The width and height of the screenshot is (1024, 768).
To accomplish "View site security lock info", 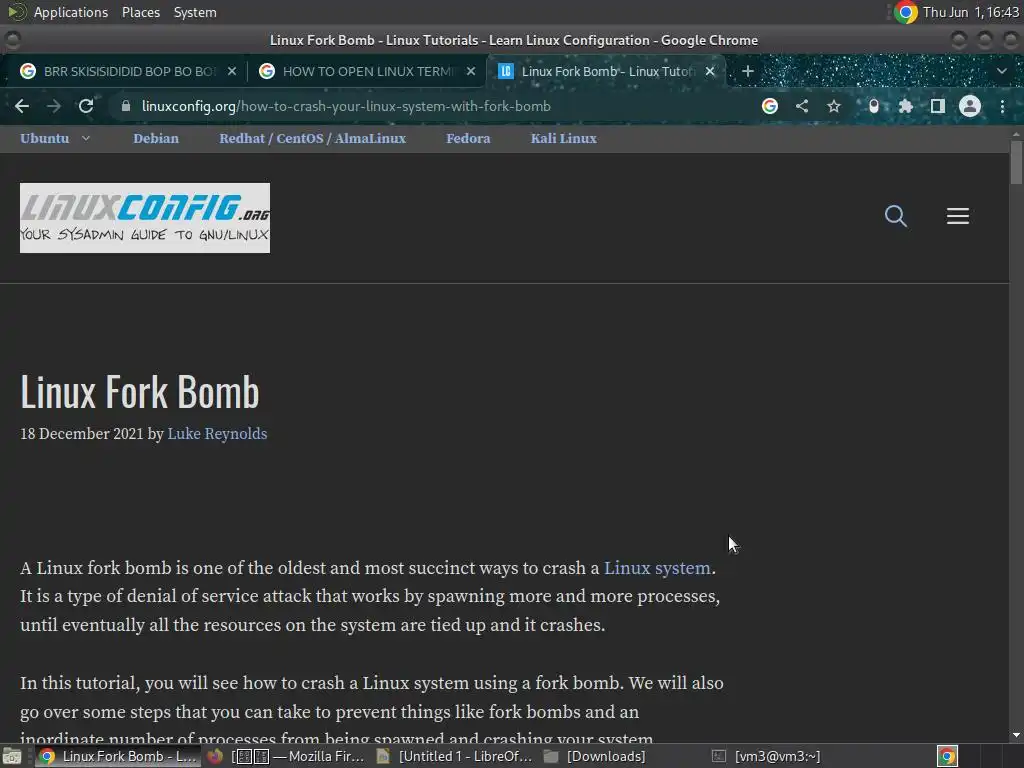I will (126, 106).
